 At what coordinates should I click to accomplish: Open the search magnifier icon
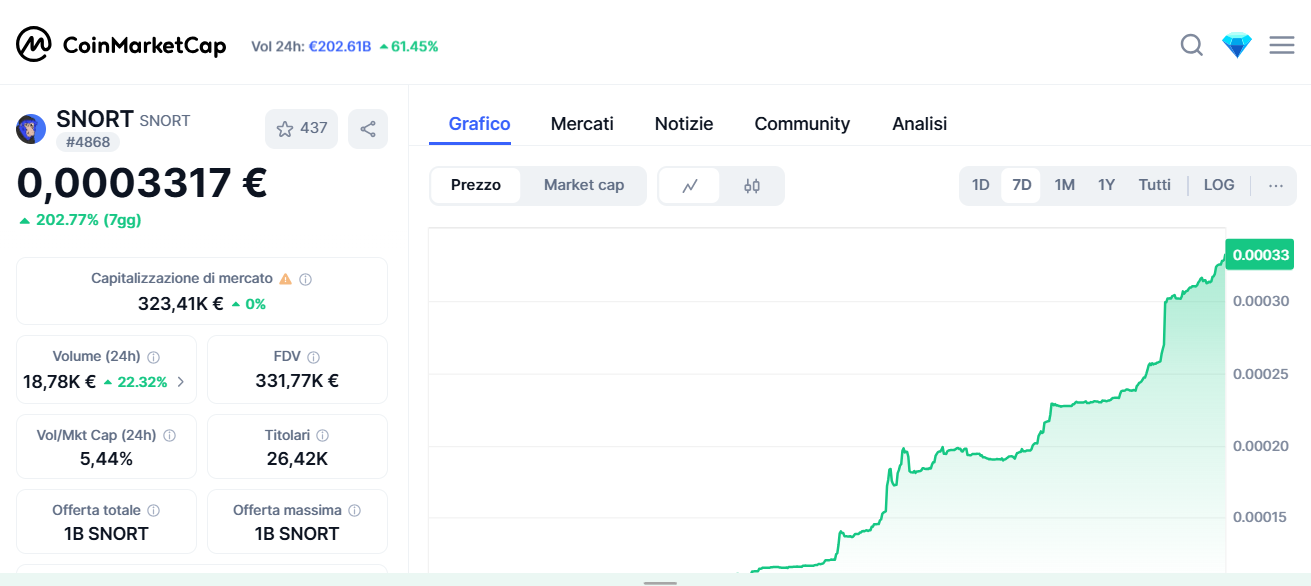pyautogui.click(x=1191, y=45)
